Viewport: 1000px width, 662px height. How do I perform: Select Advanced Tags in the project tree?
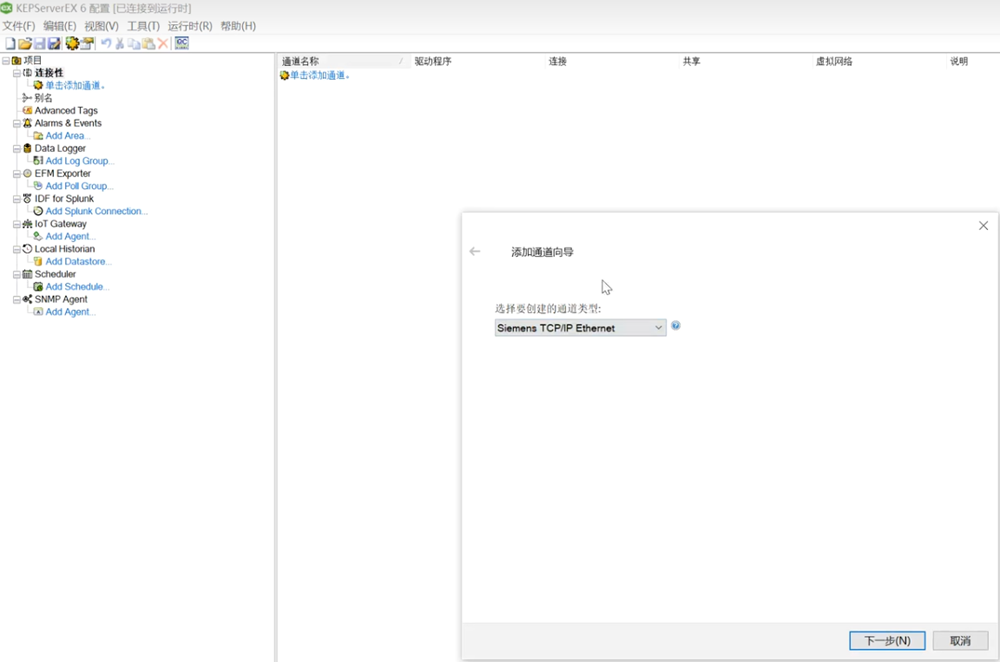(x=66, y=111)
